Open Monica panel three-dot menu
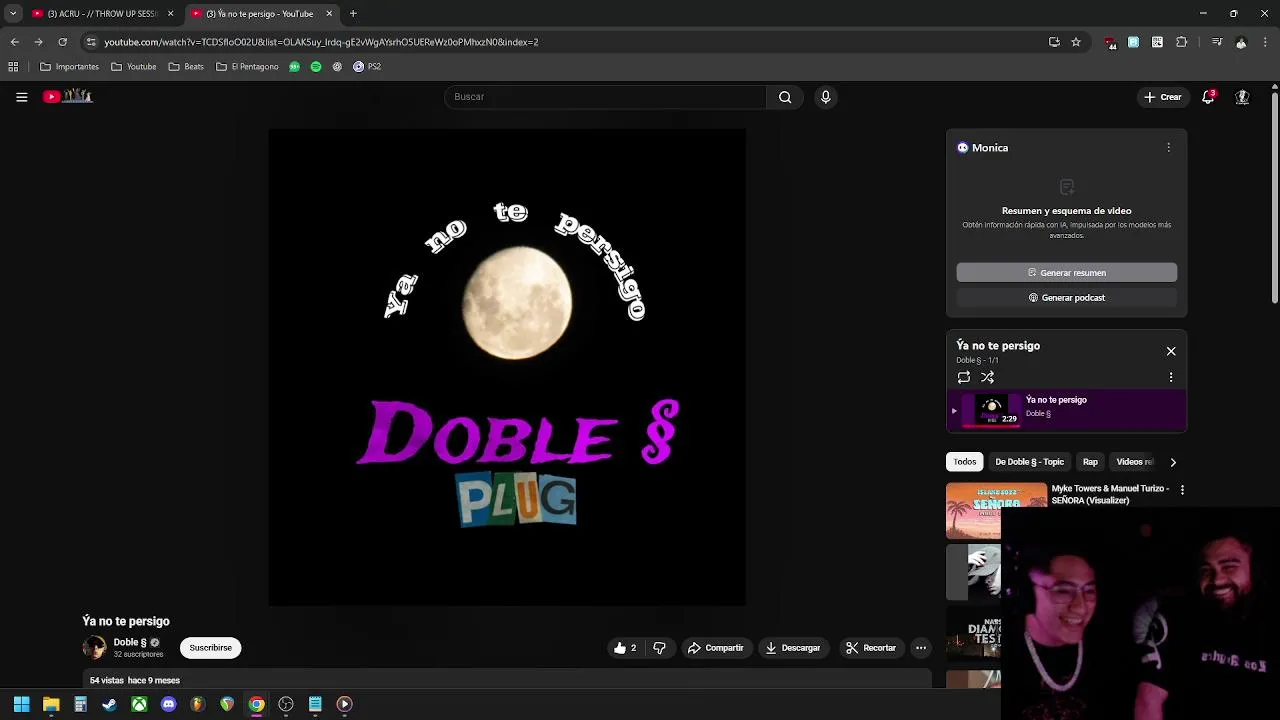This screenshot has height=720, width=1280. pyautogui.click(x=1168, y=147)
